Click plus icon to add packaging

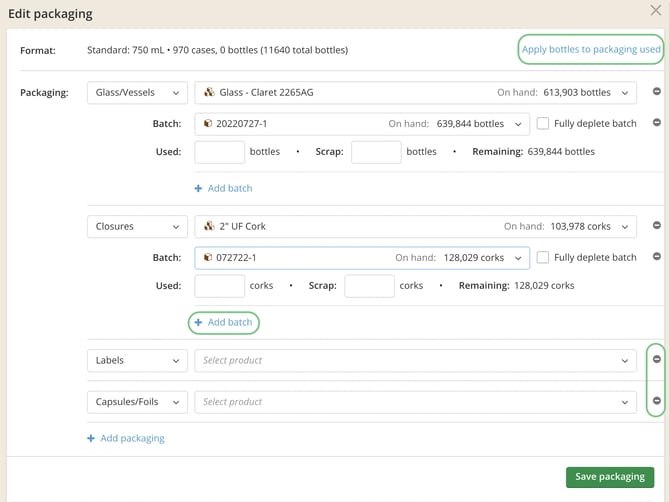(92, 438)
